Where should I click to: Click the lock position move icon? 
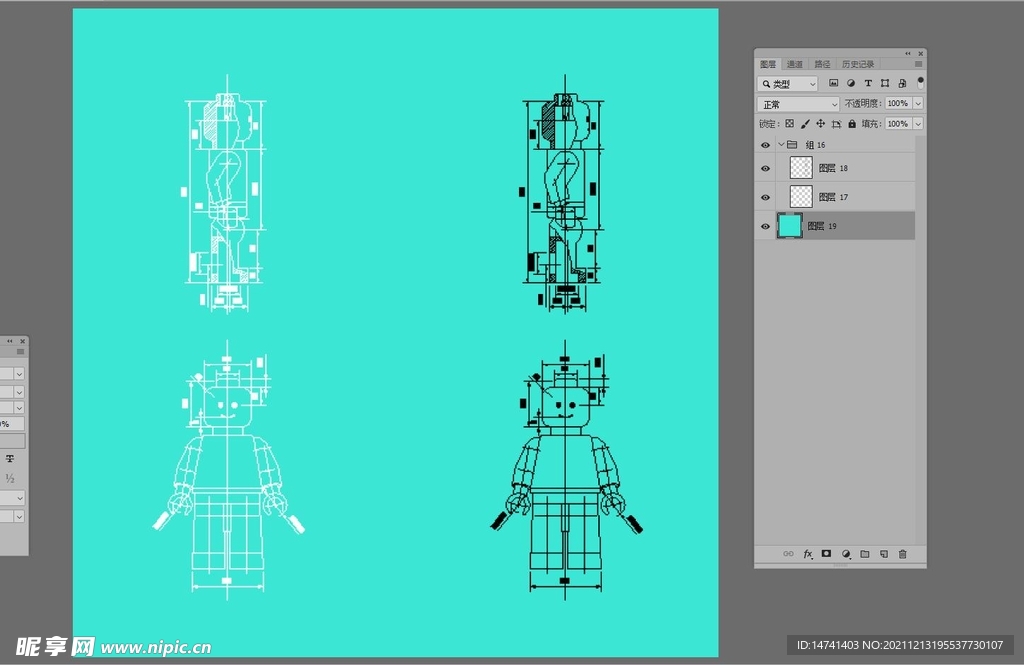coord(820,123)
